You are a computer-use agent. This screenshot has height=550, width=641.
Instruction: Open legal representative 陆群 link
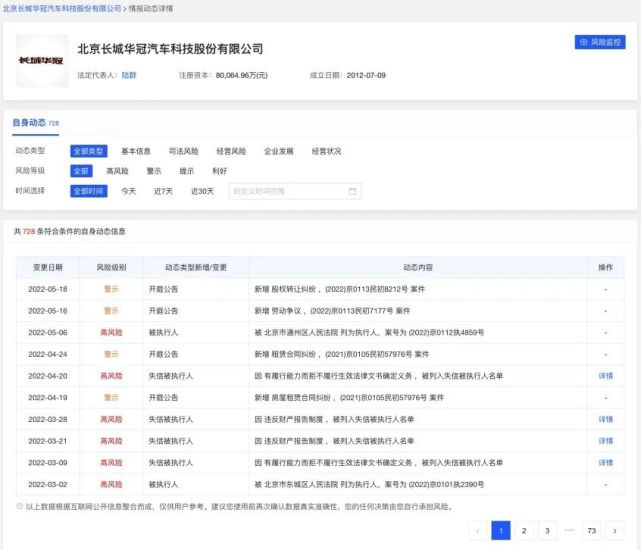[129, 75]
